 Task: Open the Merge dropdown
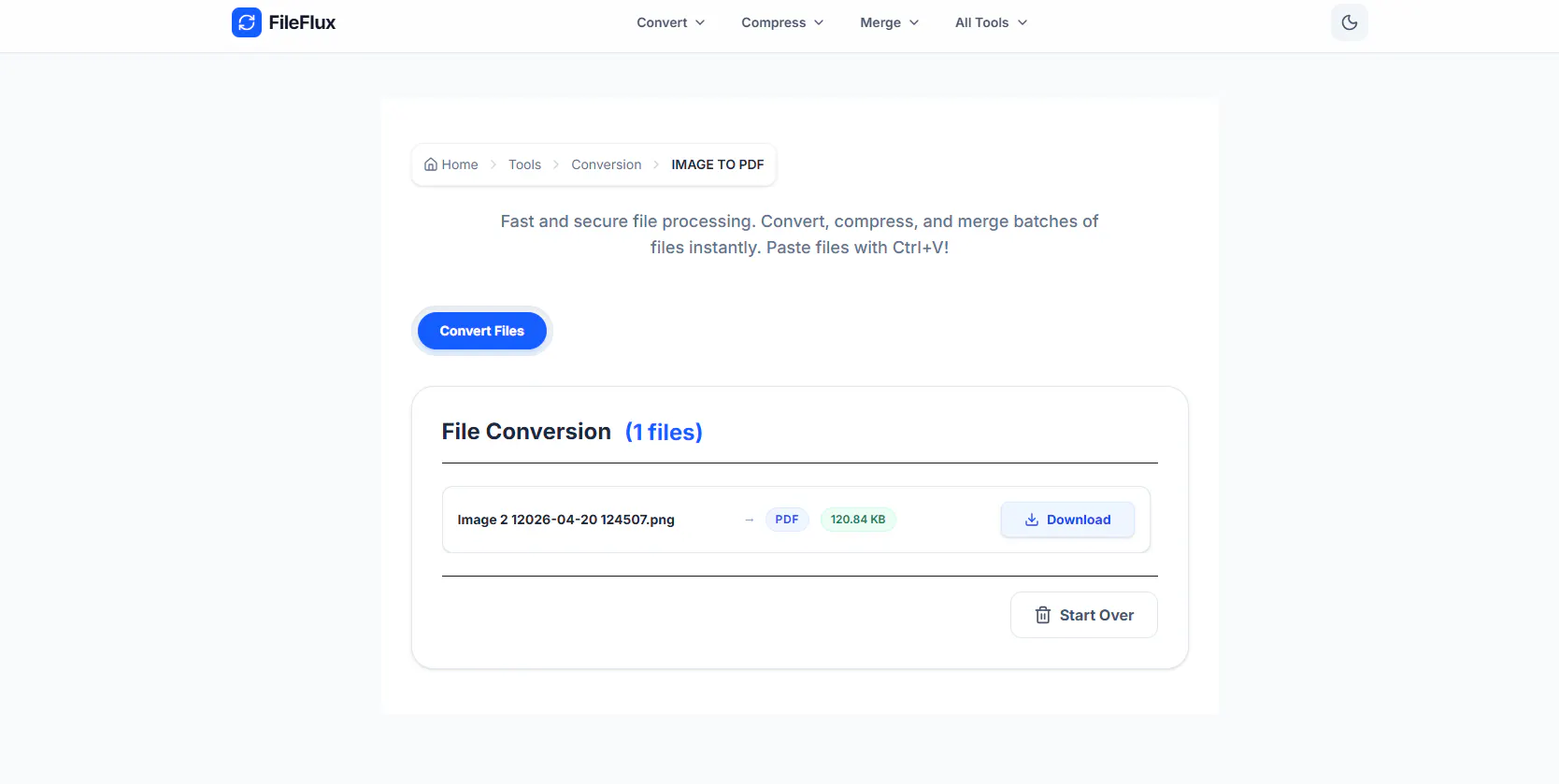coord(890,22)
